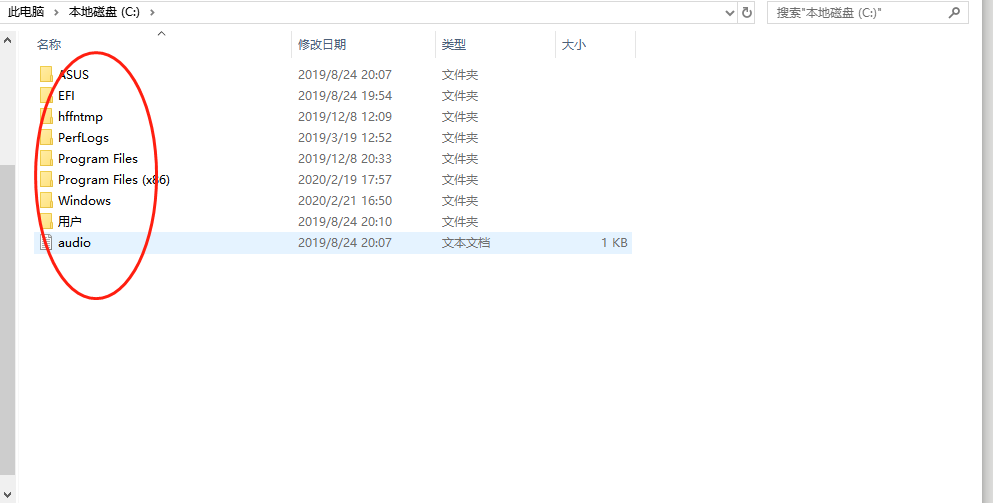The width and height of the screenshot is (993, 503).
Task: Click the search magnifier icon
Action: [x=953, y=13]
